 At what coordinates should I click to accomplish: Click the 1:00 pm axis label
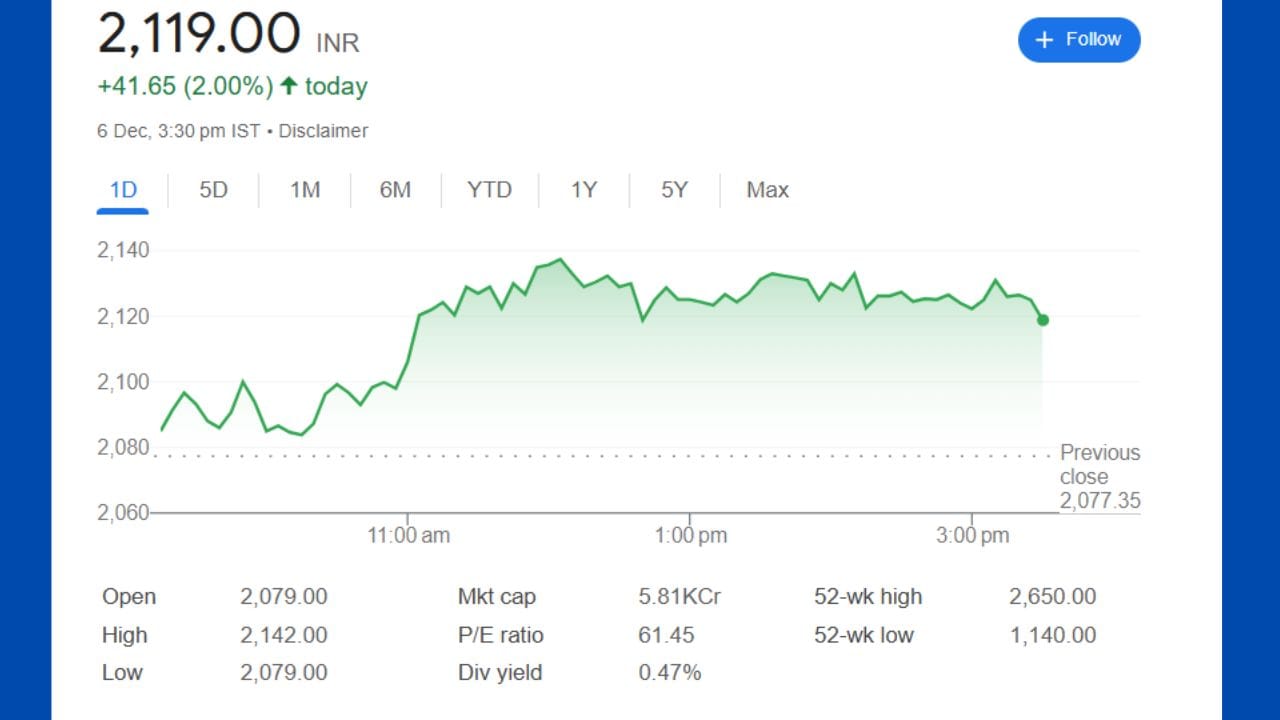690,536
